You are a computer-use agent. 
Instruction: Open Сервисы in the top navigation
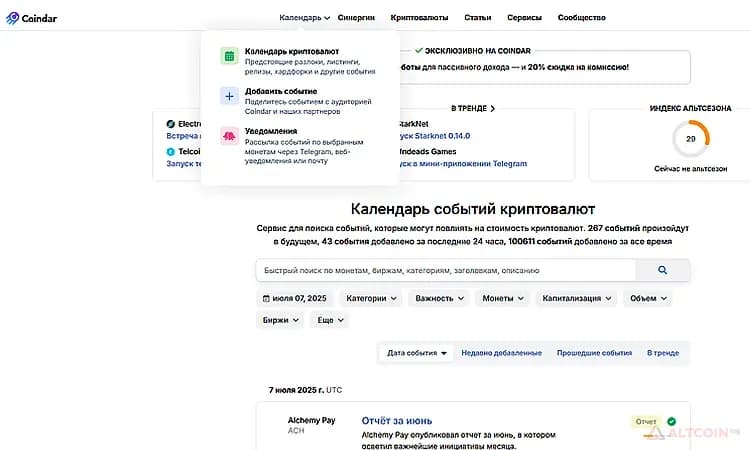[x=524, y=18]
